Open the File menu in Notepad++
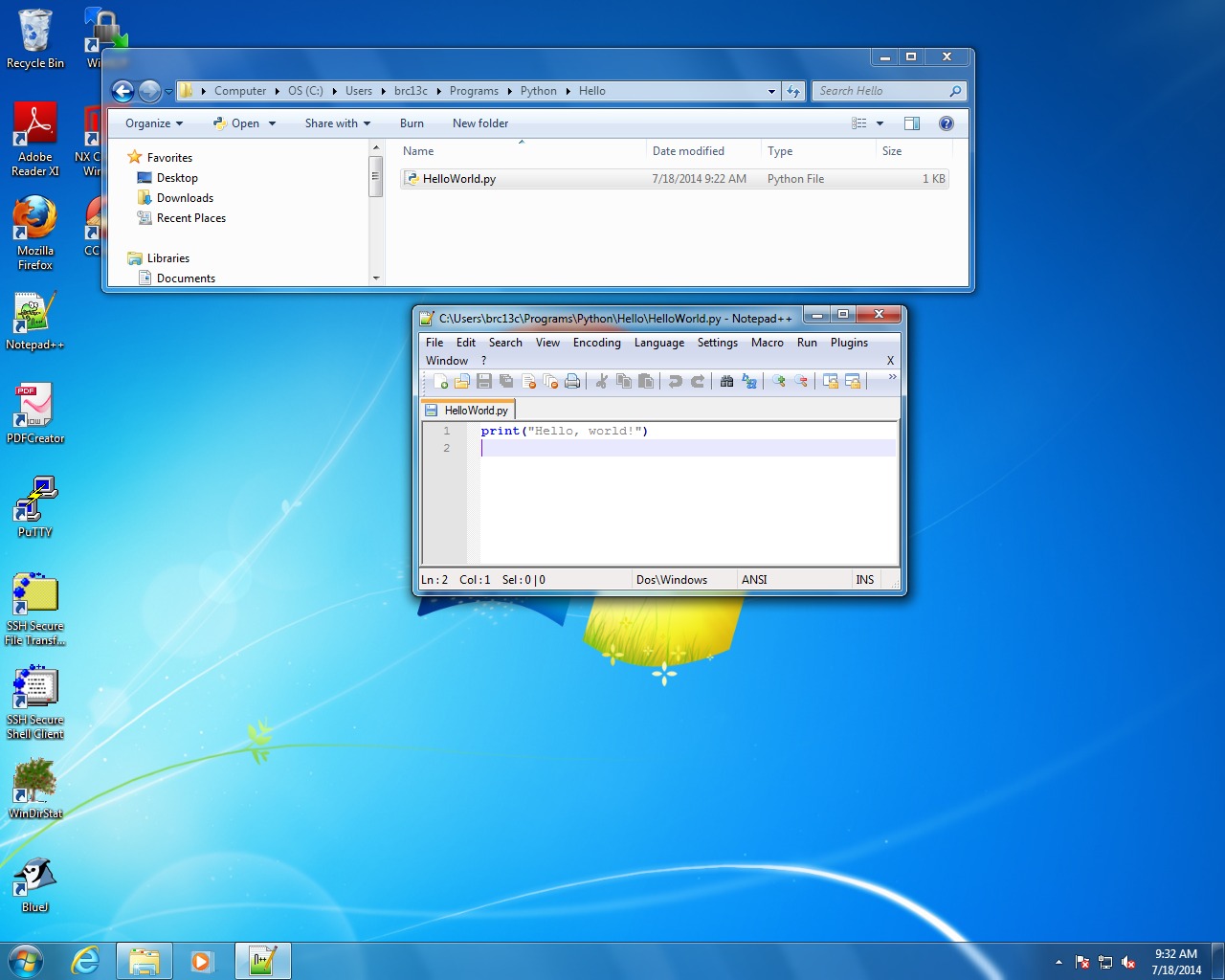This screenshot has width=1225, height=980. [434, 343]
